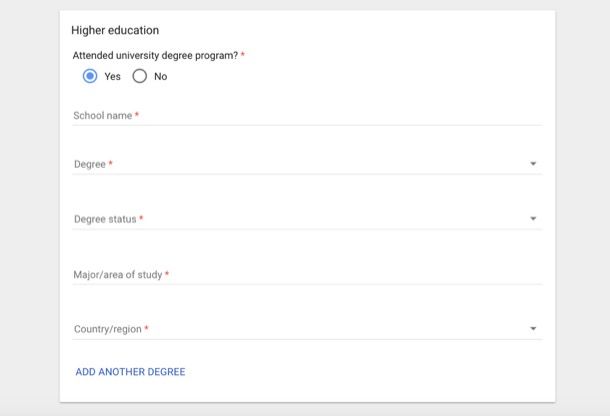Expand the Degree status dropdown arrow
Viewport: 610px width, 416px height.
(533, 219)
